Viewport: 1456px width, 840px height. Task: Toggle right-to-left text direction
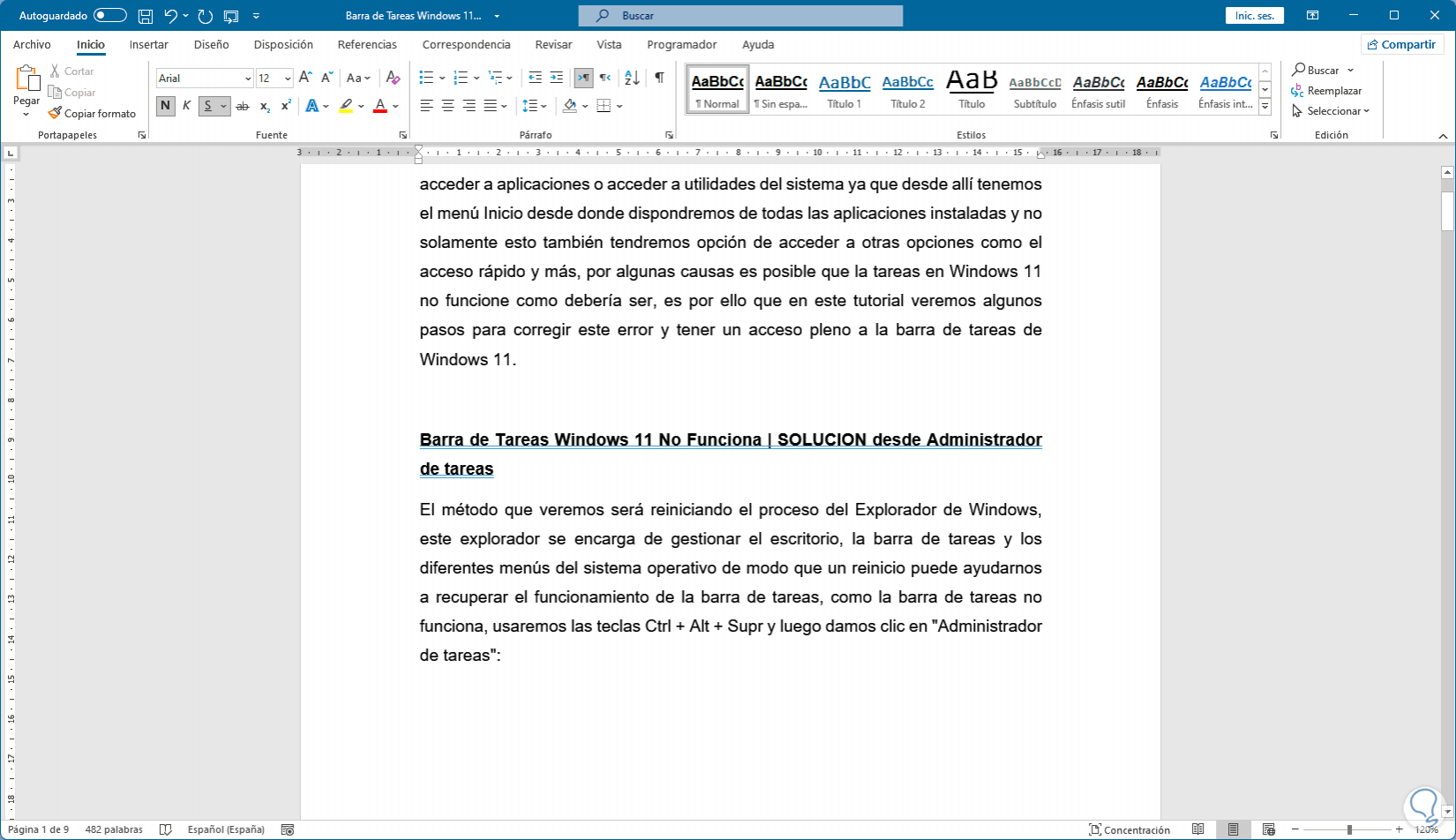tap(604, 78)
